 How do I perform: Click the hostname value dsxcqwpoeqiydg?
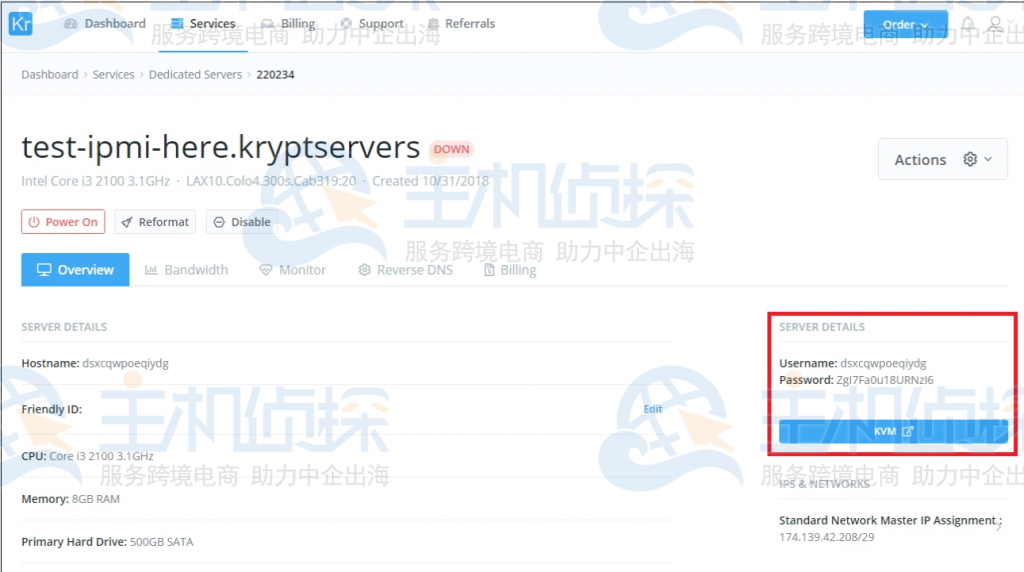click(x=125, y=363)
